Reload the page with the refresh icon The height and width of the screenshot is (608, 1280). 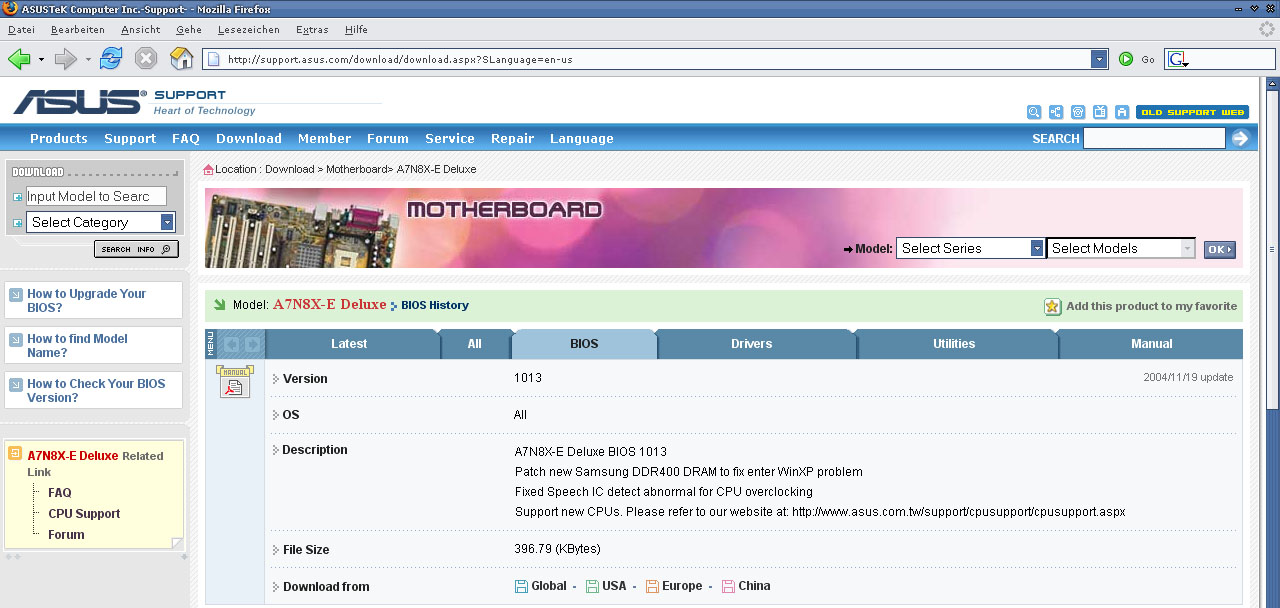[111, 59]
